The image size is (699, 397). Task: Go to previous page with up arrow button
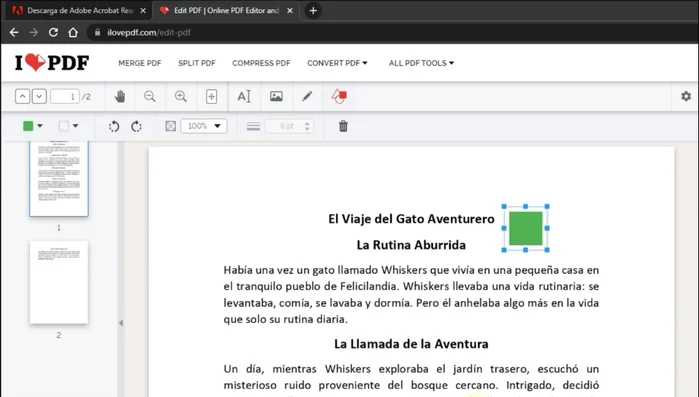click(x=22, y=96)
